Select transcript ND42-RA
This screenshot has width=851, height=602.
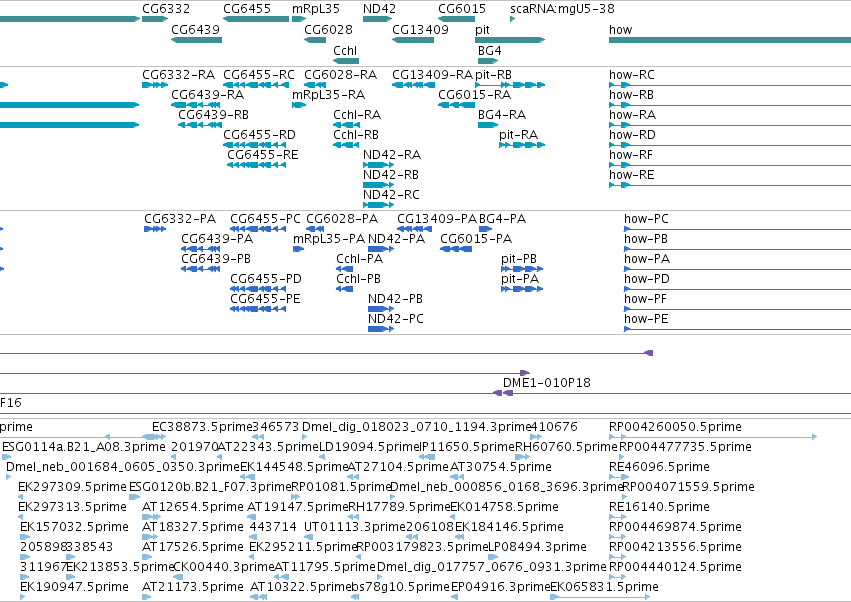click(x=392, y=155)
